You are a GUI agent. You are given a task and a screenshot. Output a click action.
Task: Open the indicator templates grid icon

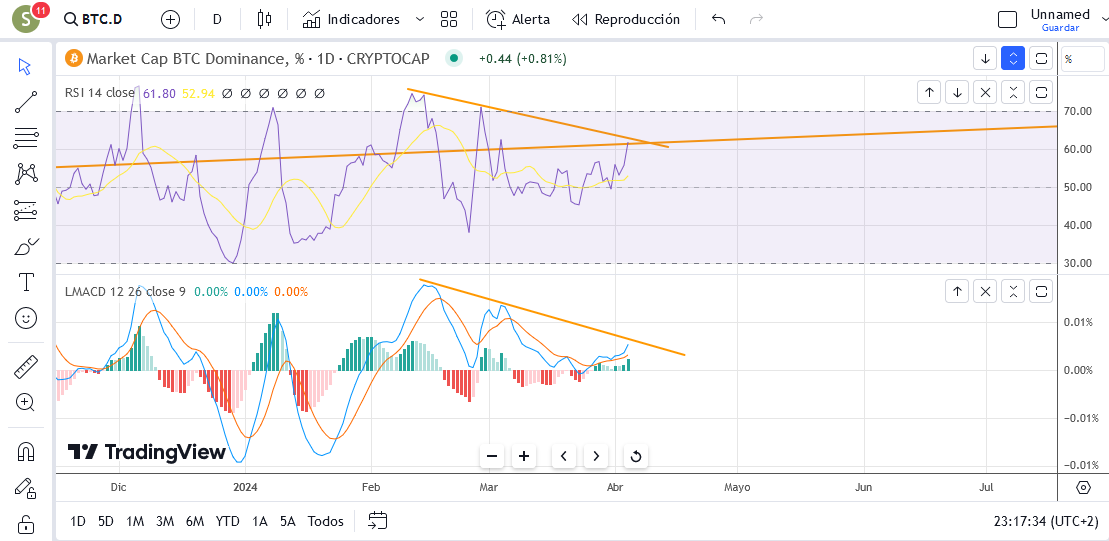point(449,19)
